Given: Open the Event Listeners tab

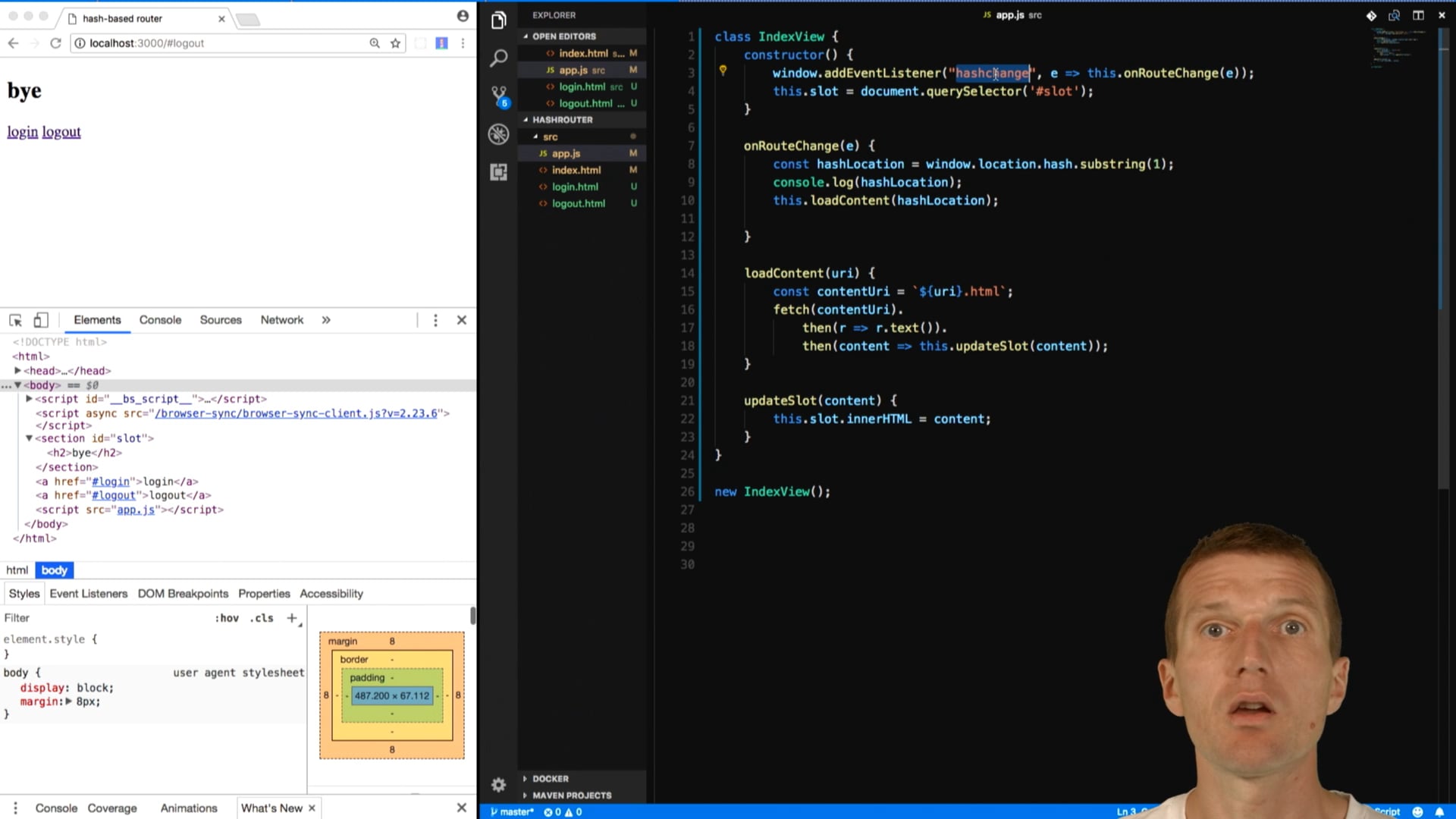Looking at the screenshot, I should tap(89, 594).
